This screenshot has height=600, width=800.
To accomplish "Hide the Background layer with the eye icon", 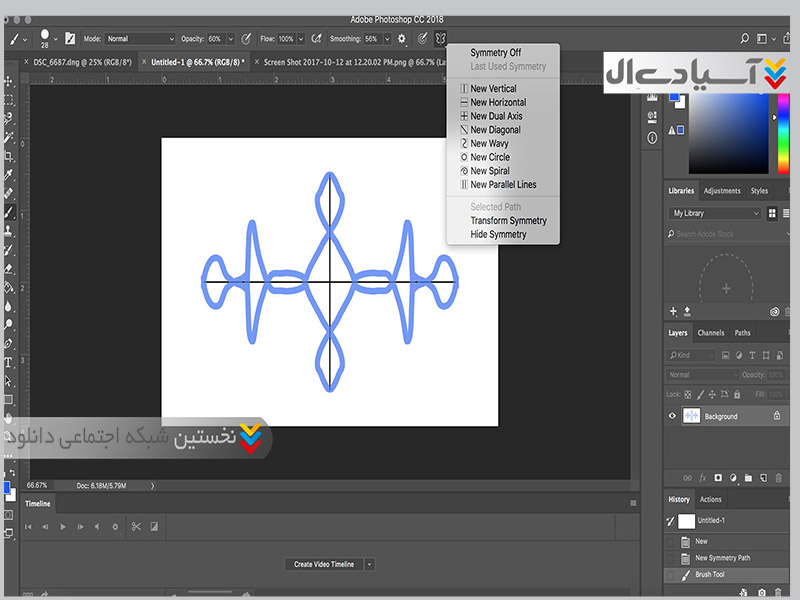I will (x=672, y=416).
